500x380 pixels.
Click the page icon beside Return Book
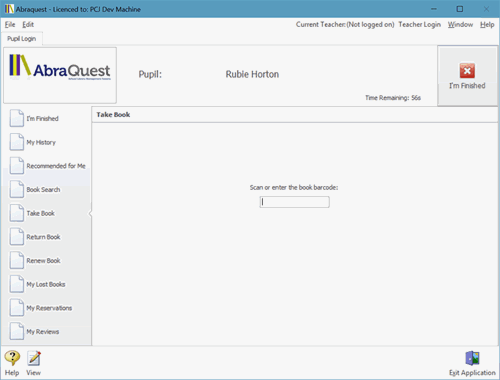tap(17, 237)
